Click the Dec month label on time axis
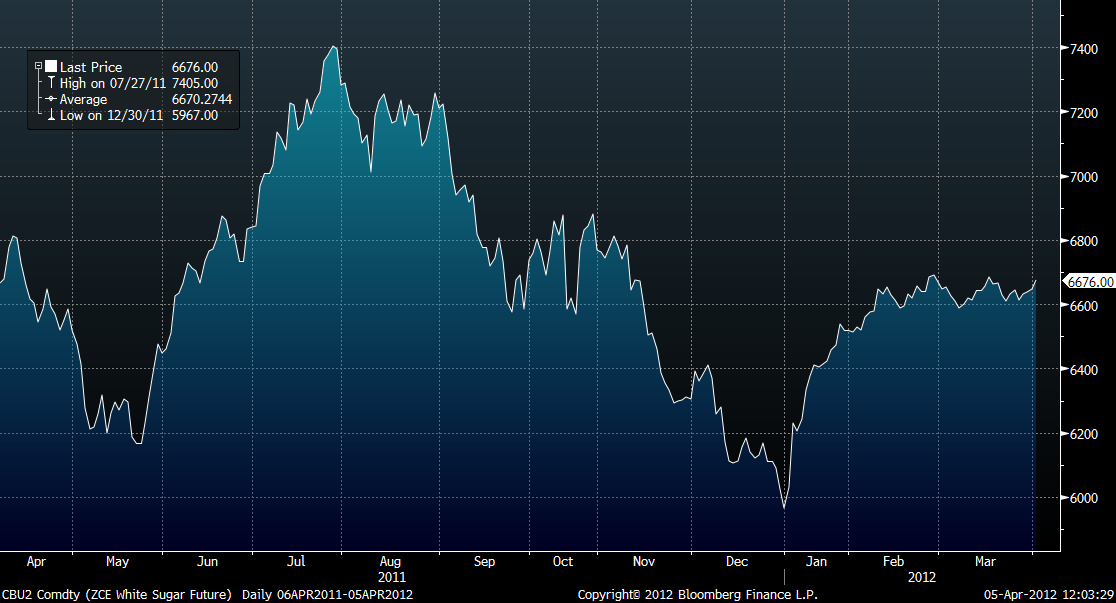 click(x=737, y=562)
